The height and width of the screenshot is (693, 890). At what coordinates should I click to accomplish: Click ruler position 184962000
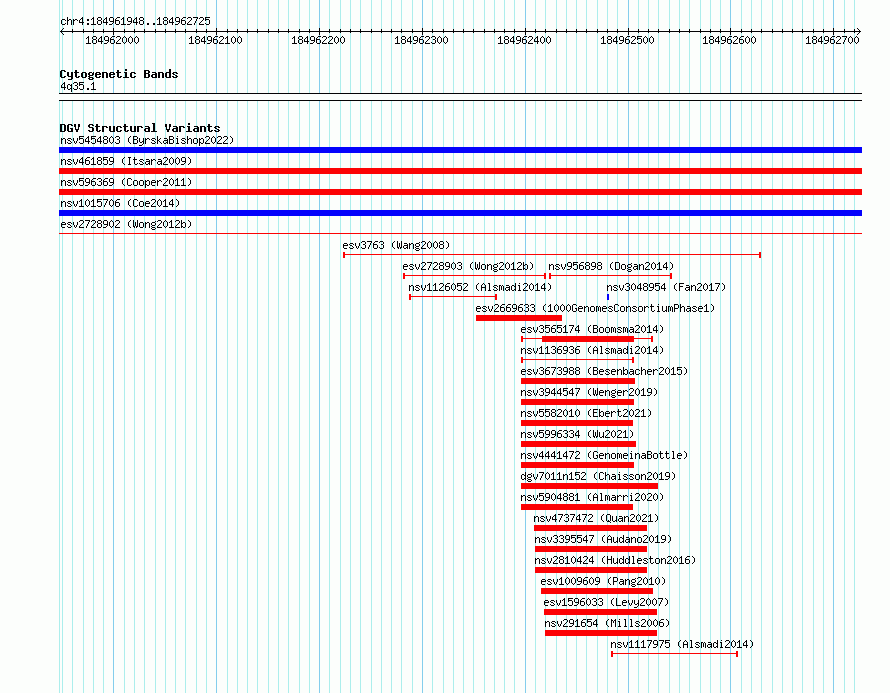pyautogui.click(x=112, y=40)
